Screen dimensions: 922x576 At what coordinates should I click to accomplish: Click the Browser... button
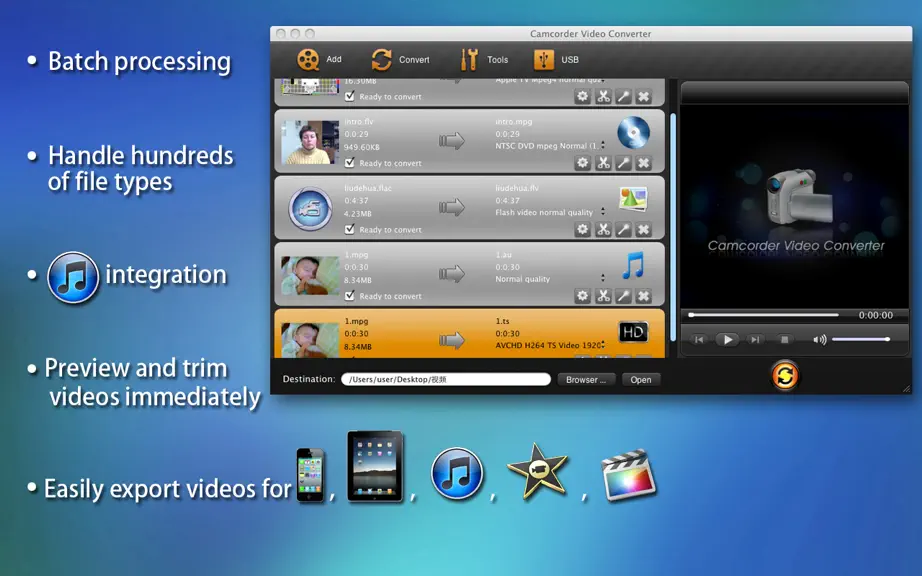coord(586,380)
